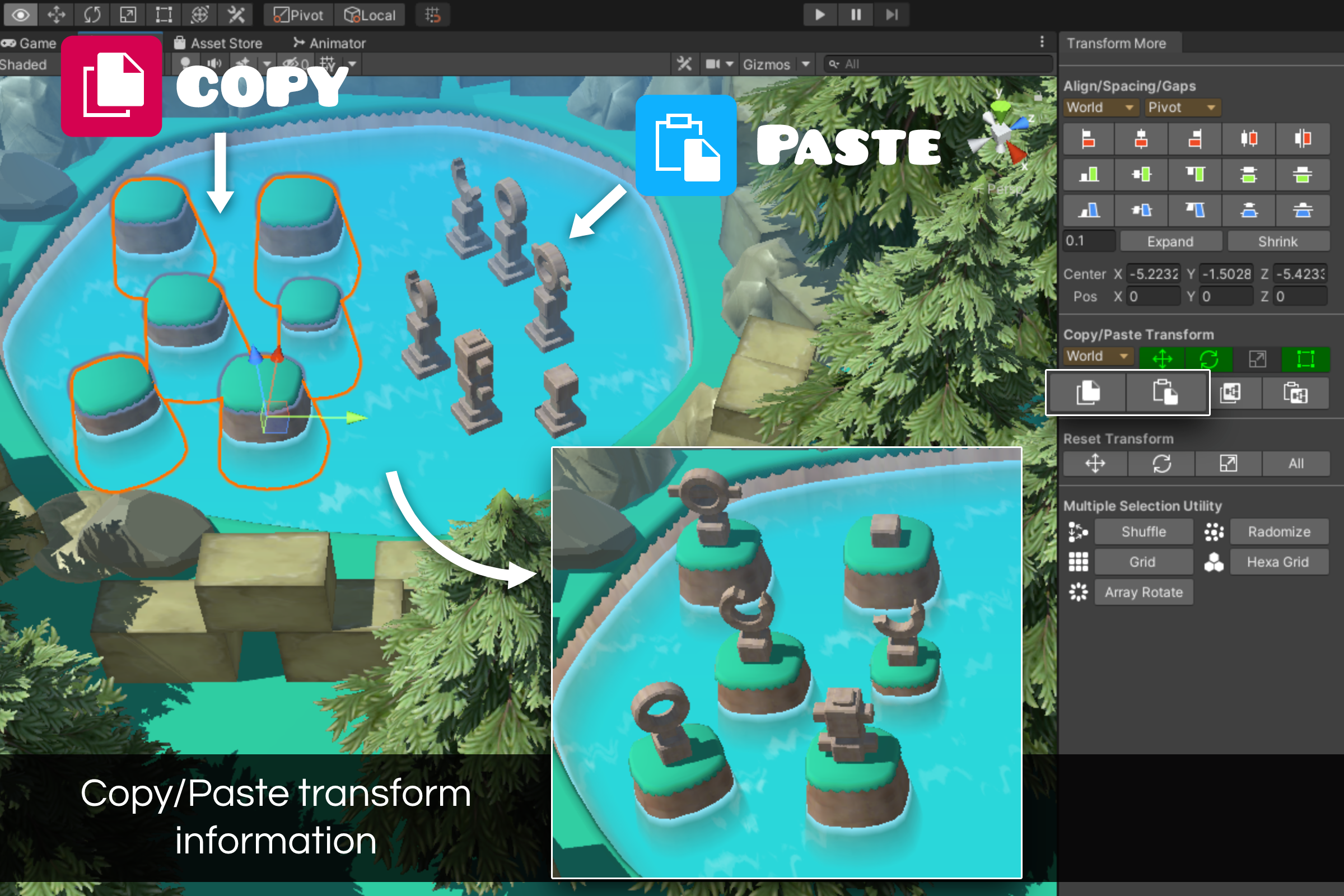Select the Rotate tool in top toolbar

coord(92,15)
